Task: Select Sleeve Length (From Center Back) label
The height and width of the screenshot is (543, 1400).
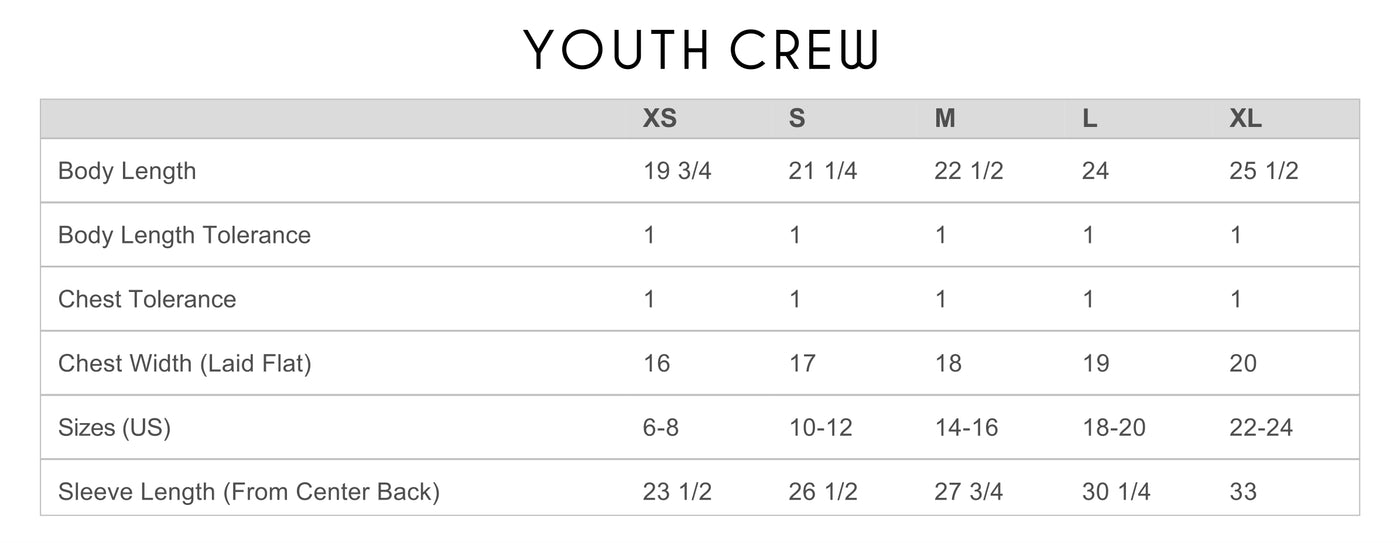Action: tap(249, 492)
